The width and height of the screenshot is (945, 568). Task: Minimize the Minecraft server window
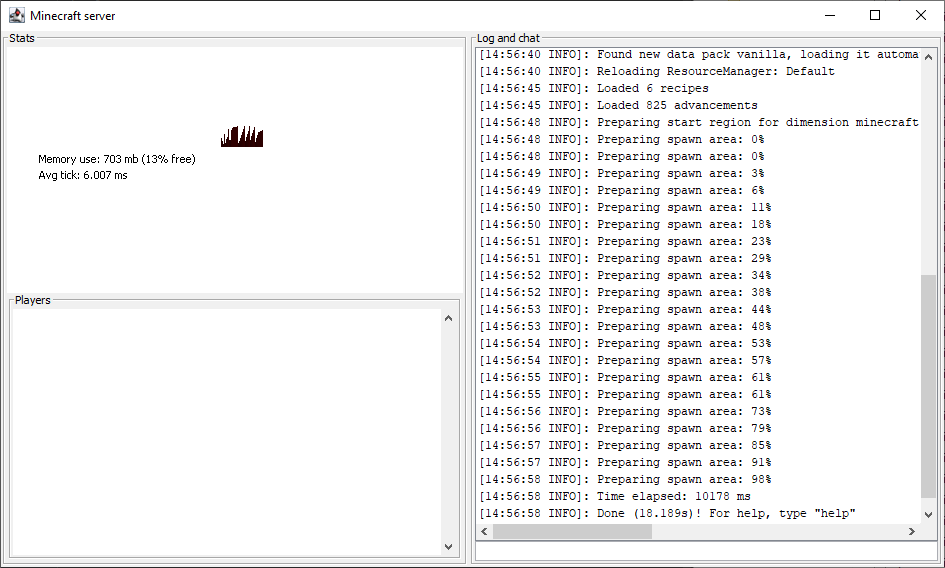[x=830, y=15]
